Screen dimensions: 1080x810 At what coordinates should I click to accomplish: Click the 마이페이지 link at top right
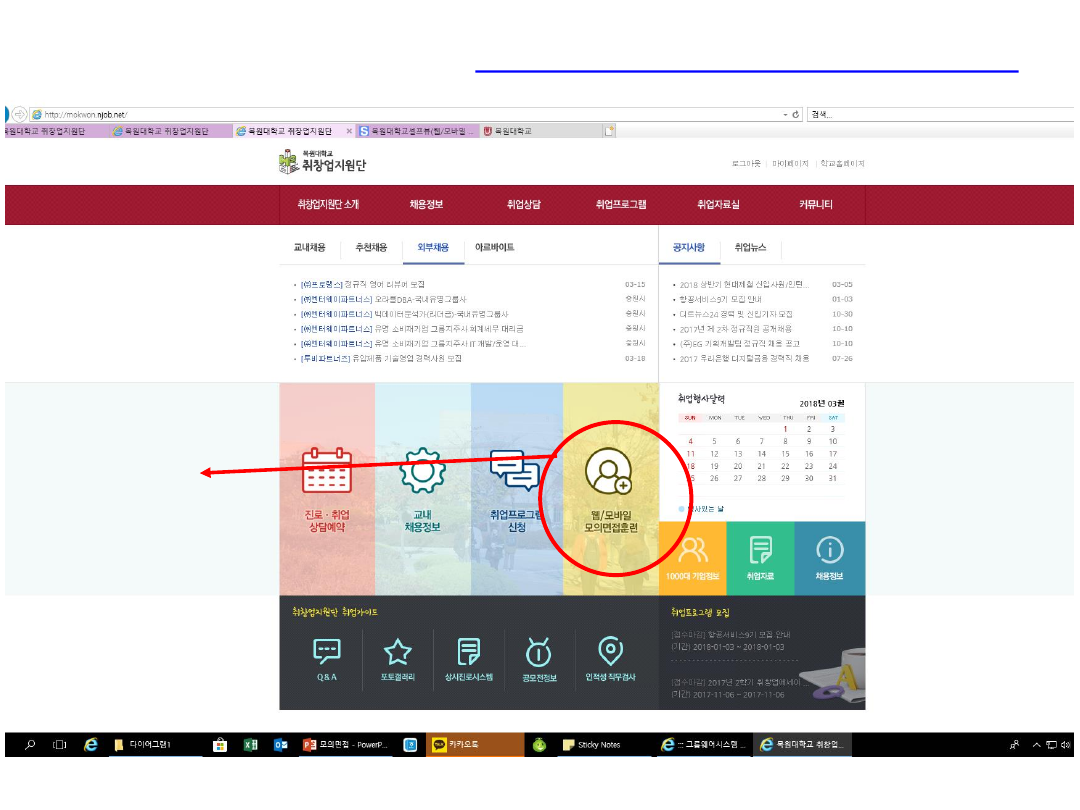pyautogui.click(x=789, y=163)
